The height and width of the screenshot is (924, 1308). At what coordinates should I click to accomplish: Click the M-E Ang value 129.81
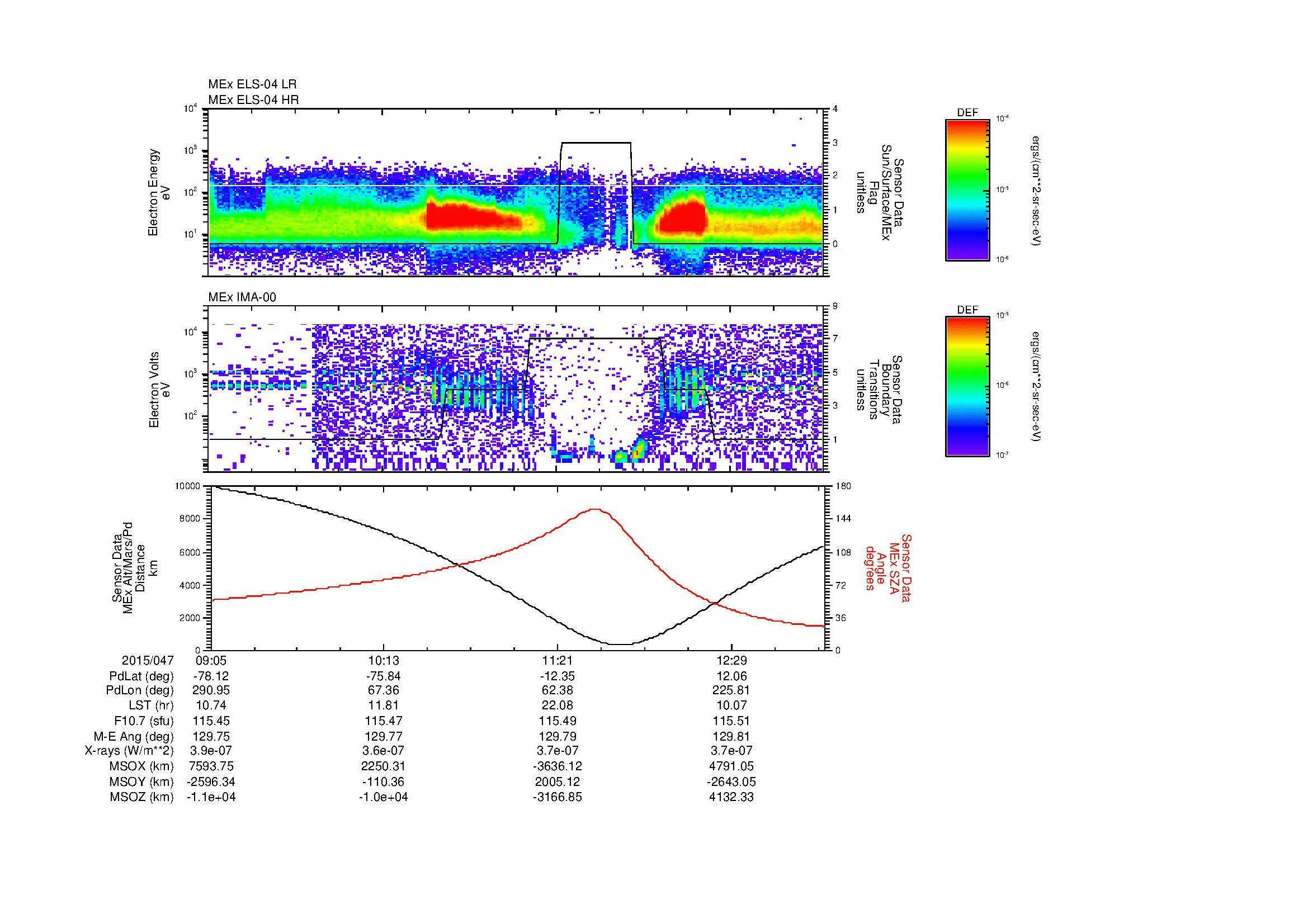731,737
